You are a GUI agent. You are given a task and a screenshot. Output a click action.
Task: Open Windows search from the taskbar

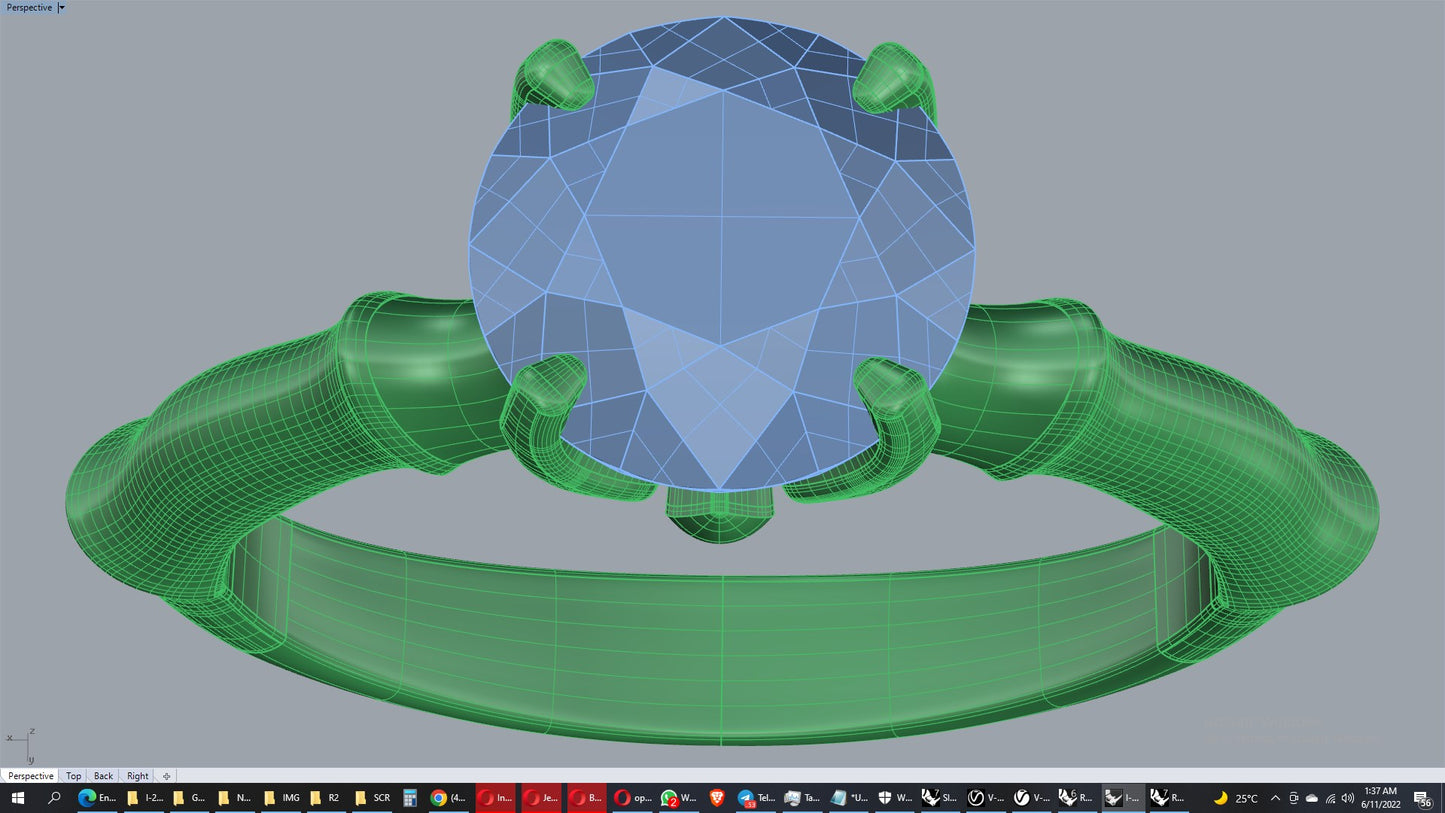(x=55, y=798)
